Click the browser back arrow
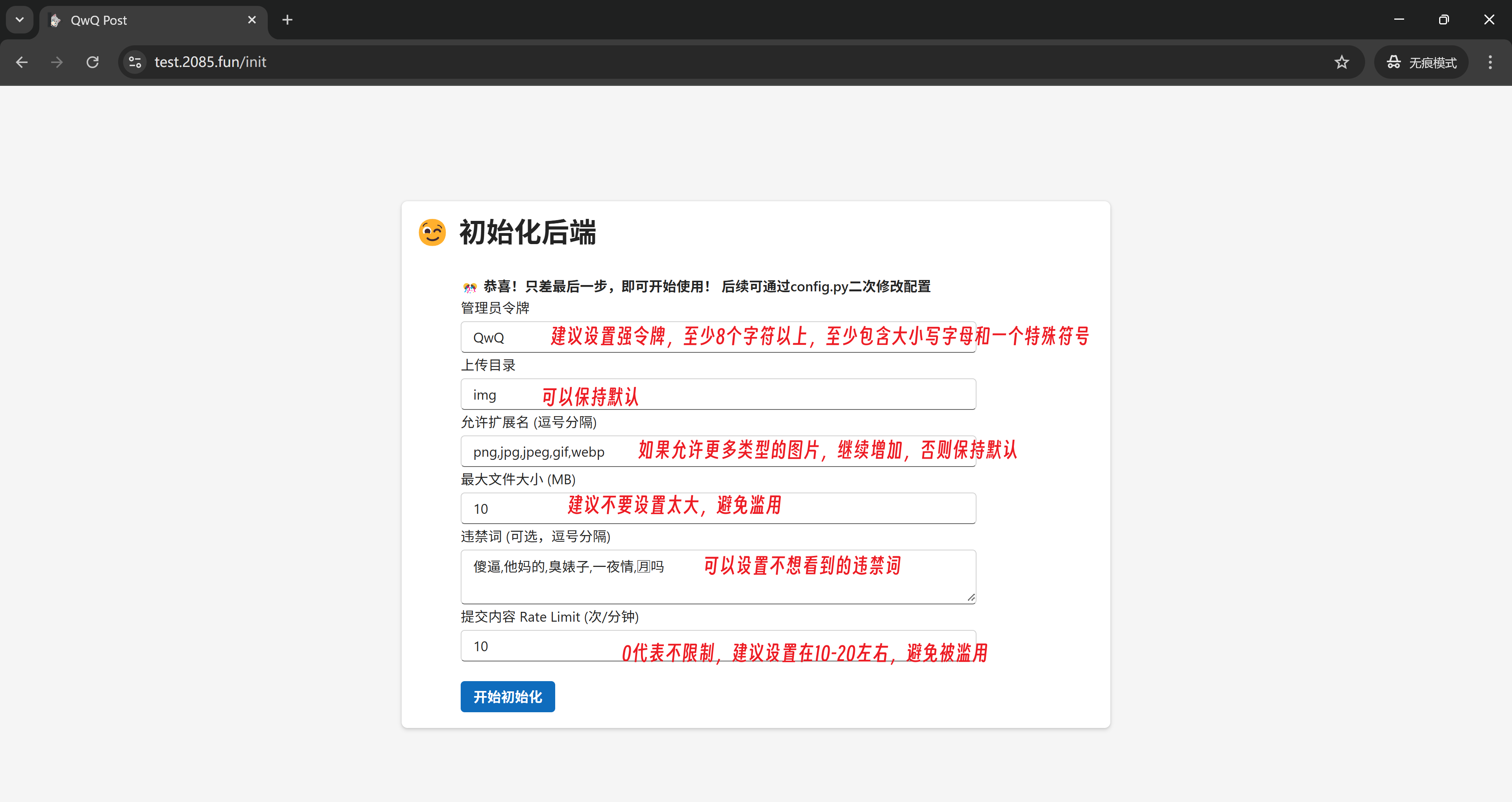 coord(22,62)
